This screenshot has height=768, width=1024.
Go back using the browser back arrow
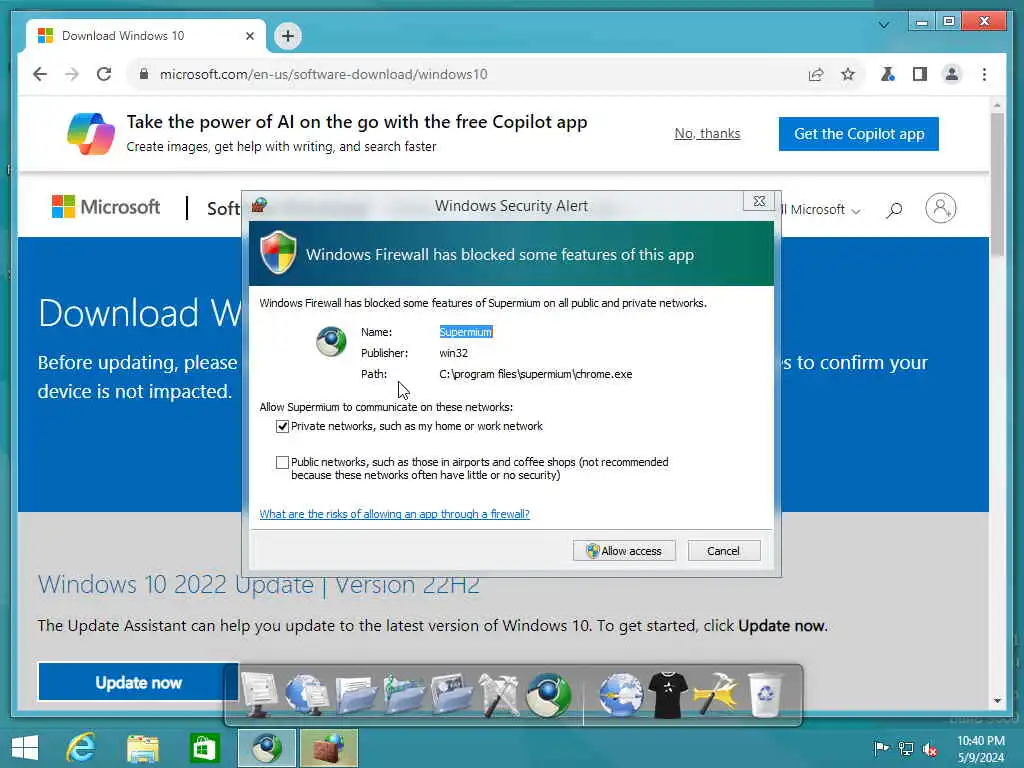point(40,74)
